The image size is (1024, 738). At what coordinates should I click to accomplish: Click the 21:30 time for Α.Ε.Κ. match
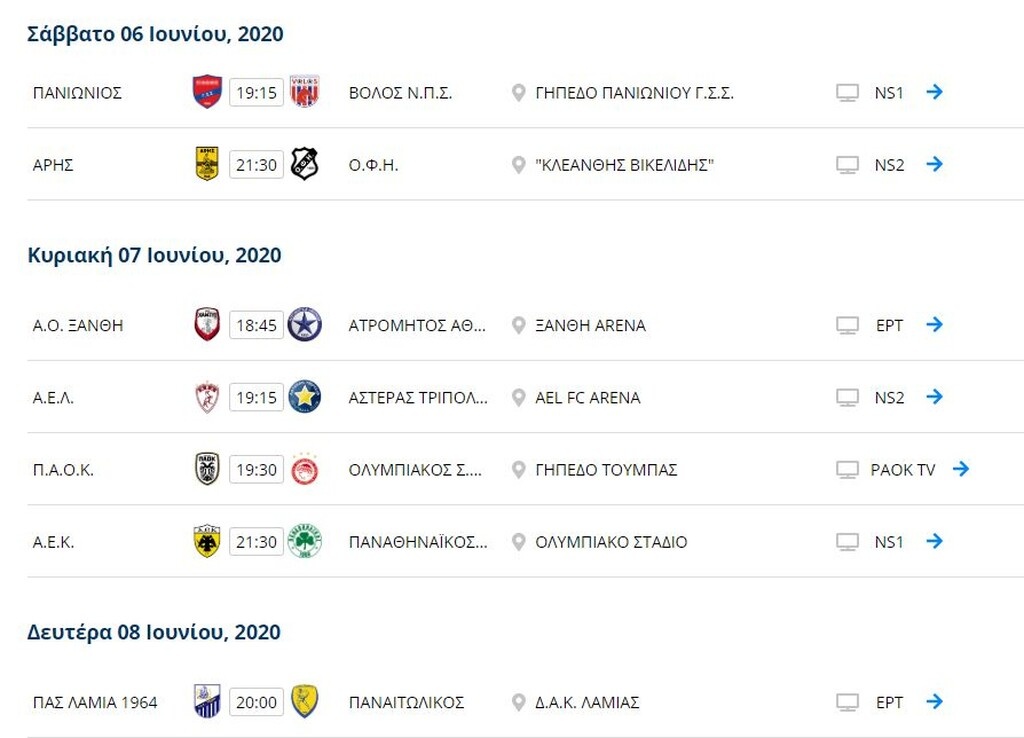[256, 542]
